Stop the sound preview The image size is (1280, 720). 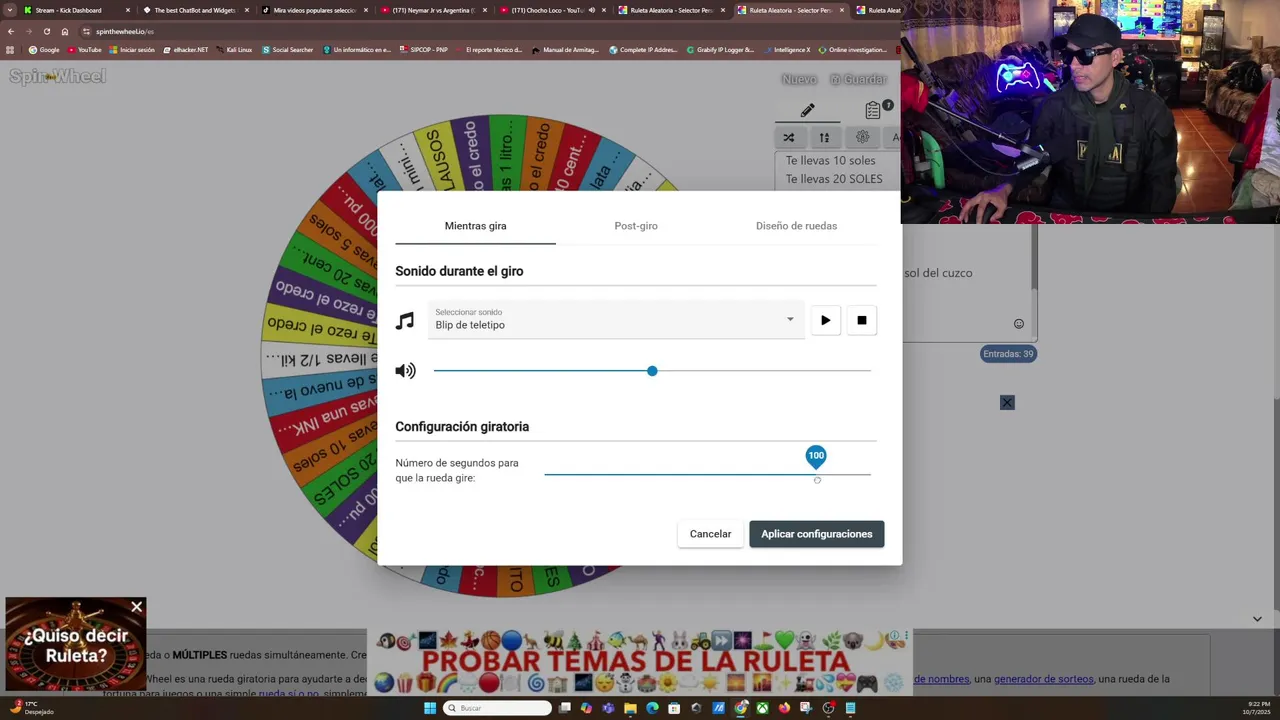click(x=862, y=320)
